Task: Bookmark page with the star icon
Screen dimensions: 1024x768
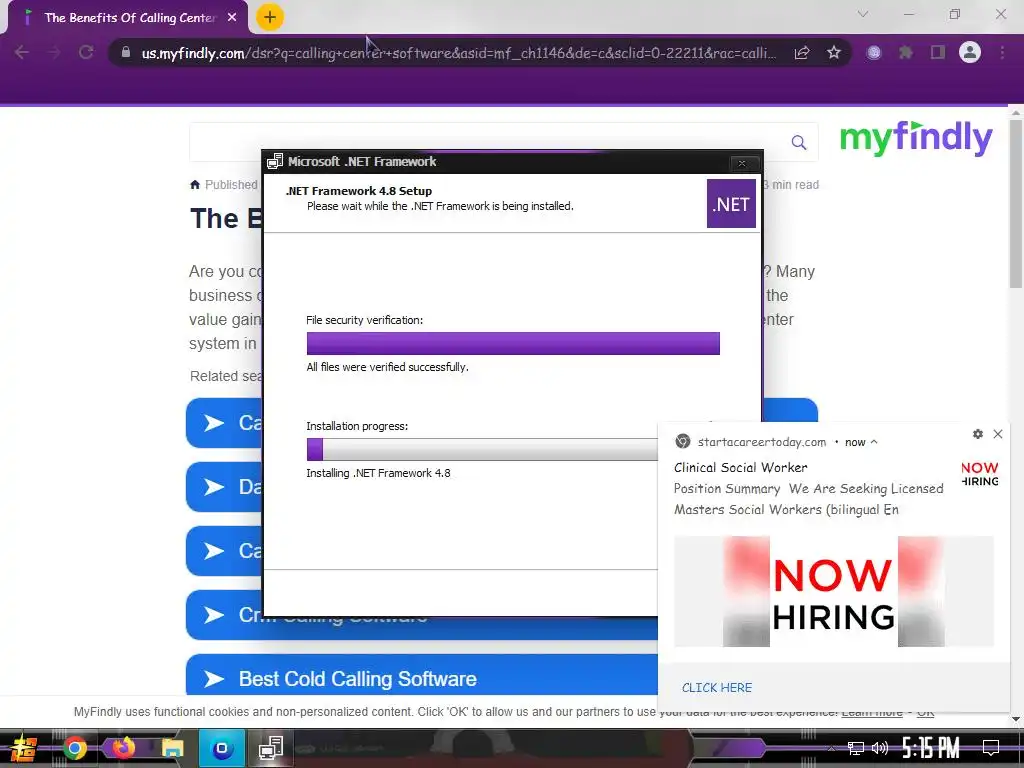Action: point(833,53)
